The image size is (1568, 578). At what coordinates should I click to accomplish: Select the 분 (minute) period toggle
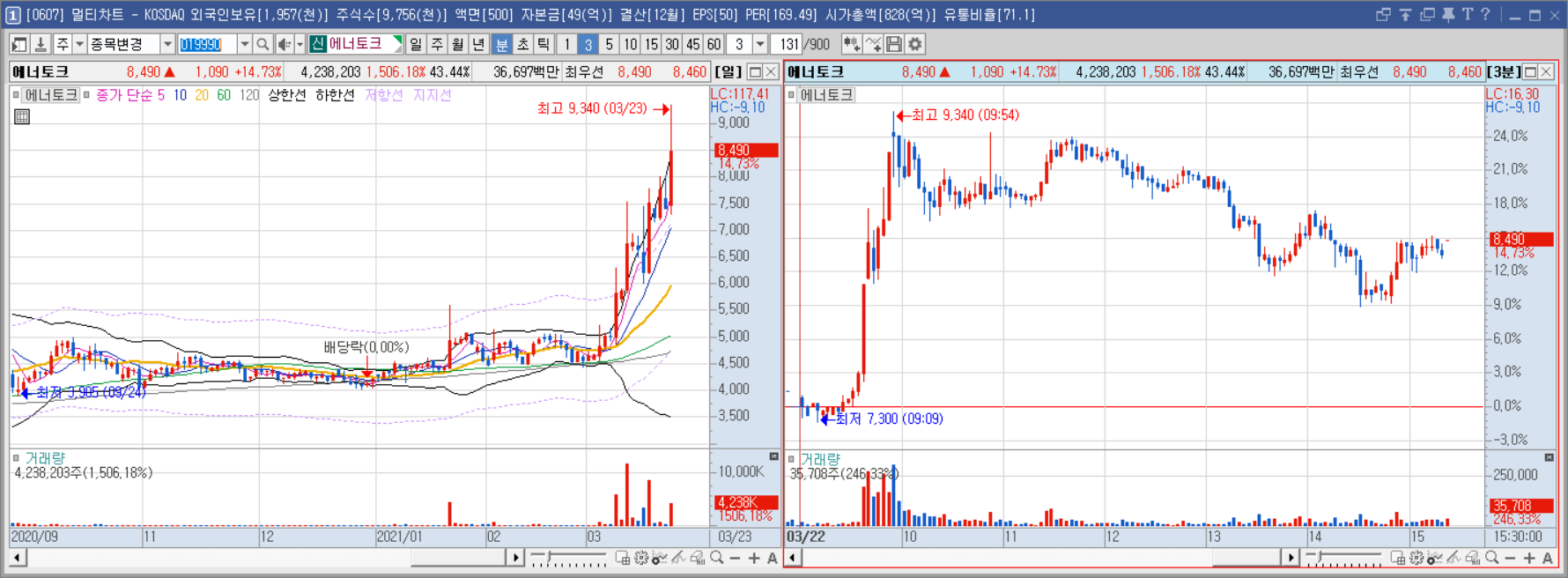click(501, 44)
